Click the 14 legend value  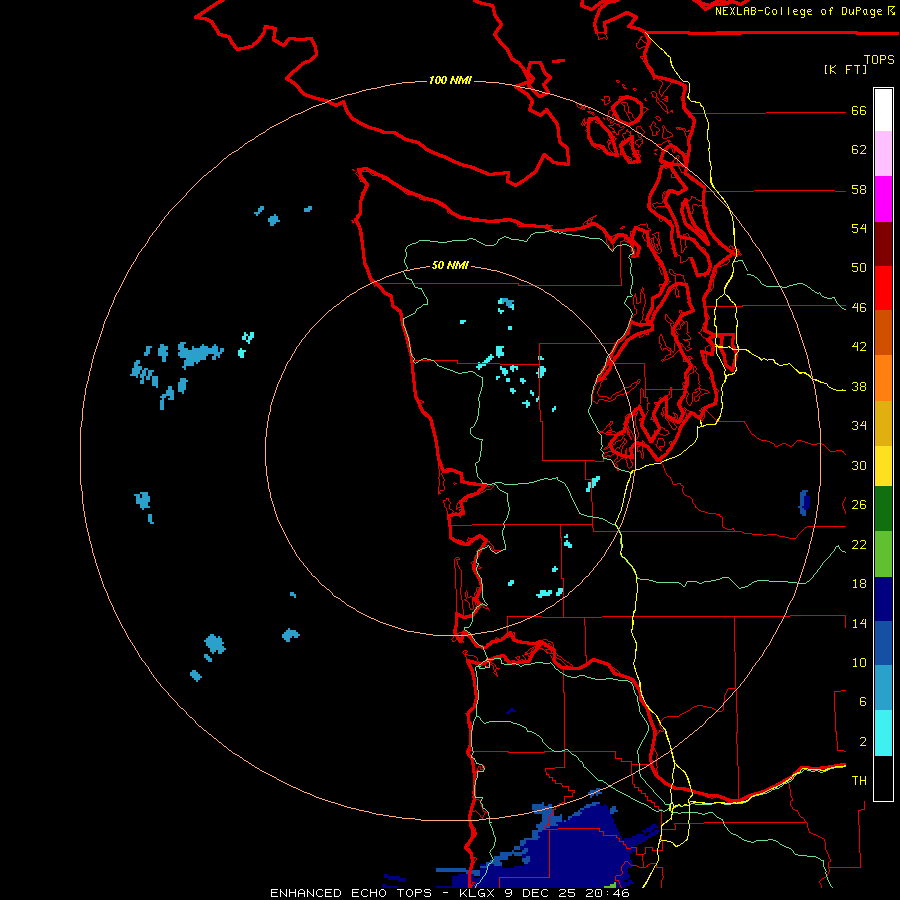tap(859, 623)
